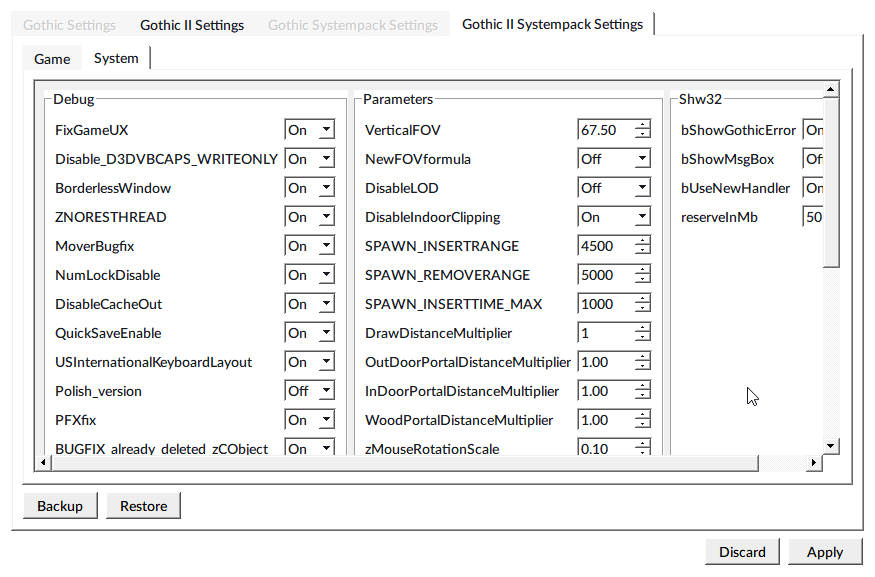875x577 pixels.
Task: Click the Parameters group title
Action: pos(398,99)
